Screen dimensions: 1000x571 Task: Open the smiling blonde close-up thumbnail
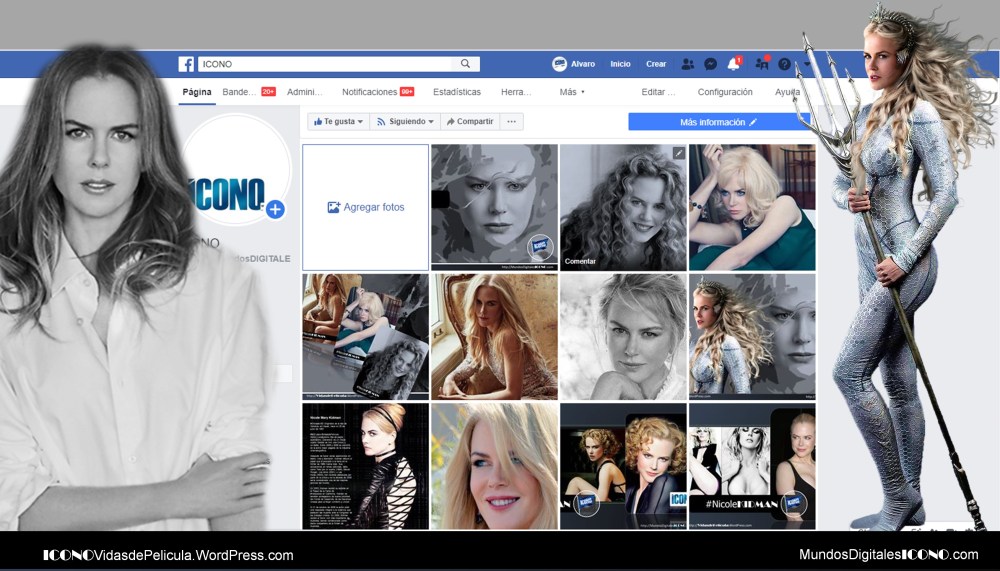click(x=495, y=466)
